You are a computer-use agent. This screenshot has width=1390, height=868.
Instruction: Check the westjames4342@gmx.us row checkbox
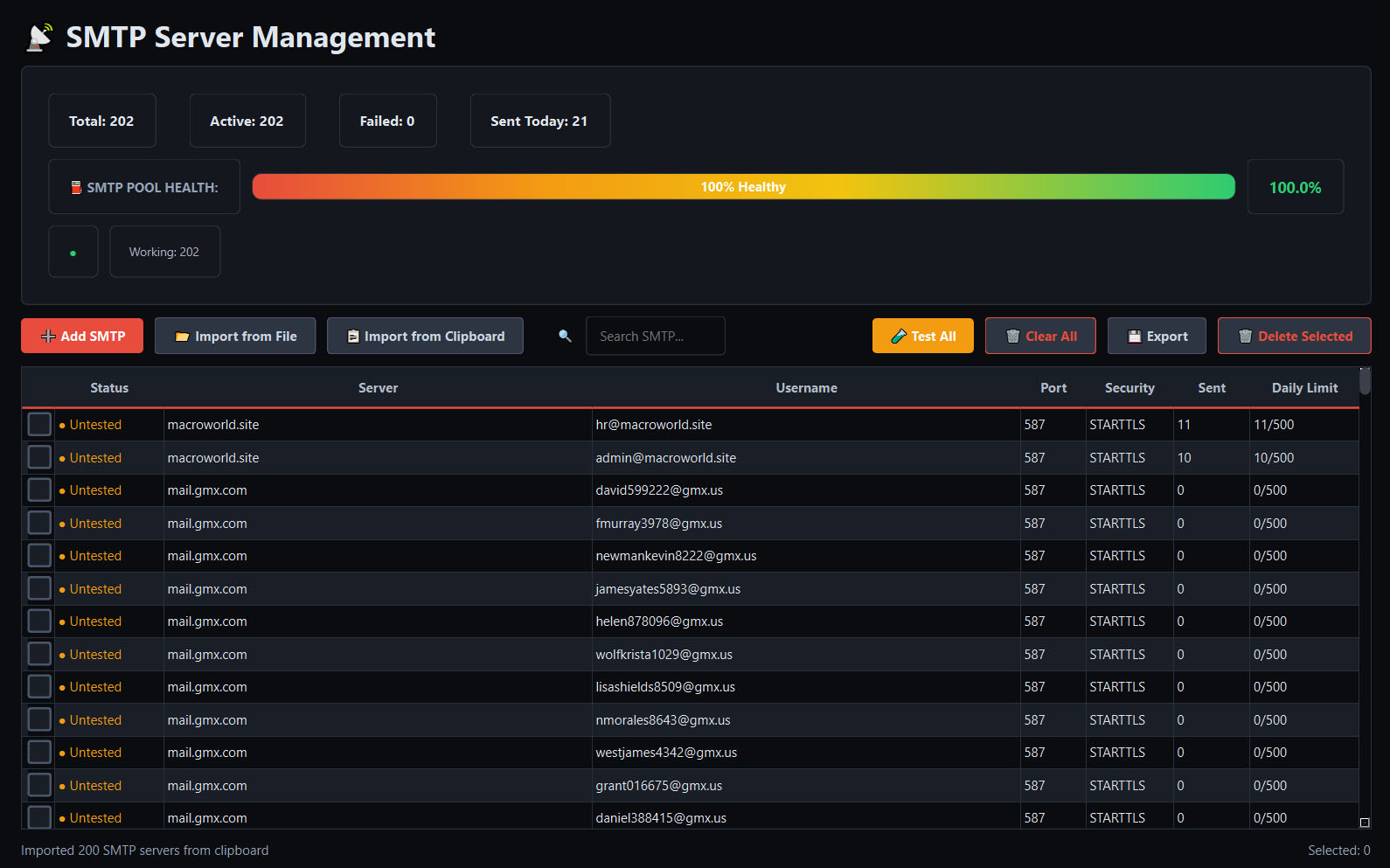(x=39, y=752)
